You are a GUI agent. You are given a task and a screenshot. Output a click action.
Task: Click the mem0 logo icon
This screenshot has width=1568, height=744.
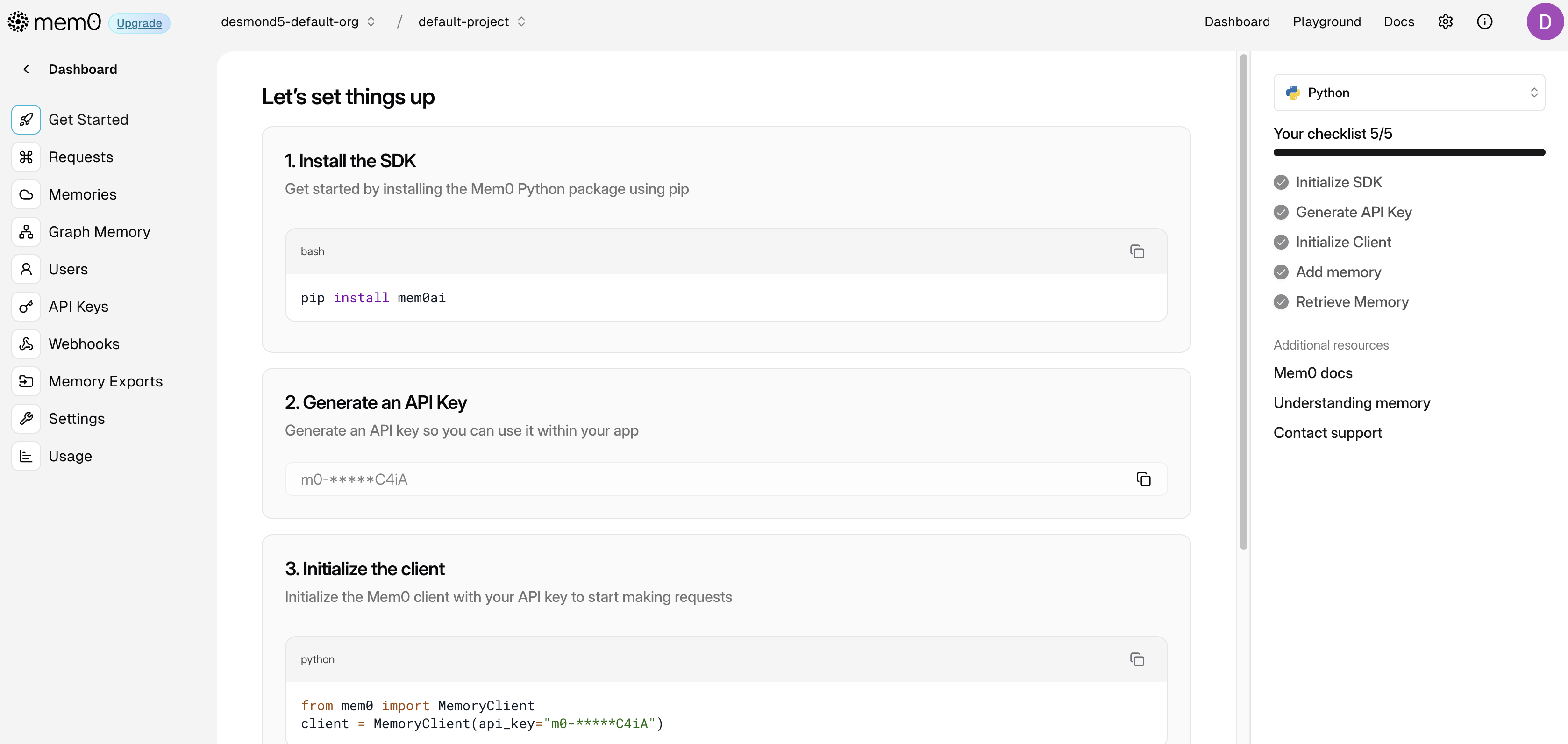pyautogui.click(x=18, y=22)
